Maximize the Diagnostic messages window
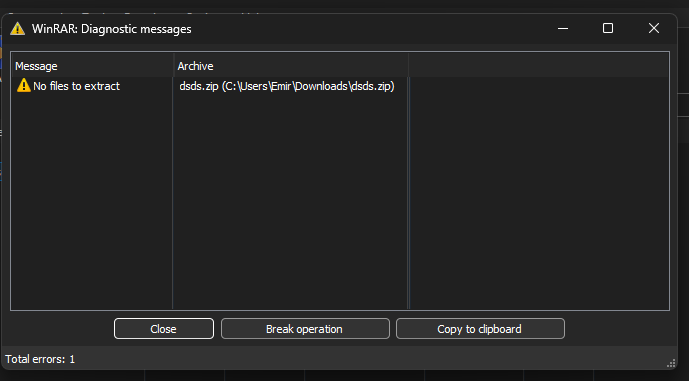The image size is (689, 381). [608, 29]
